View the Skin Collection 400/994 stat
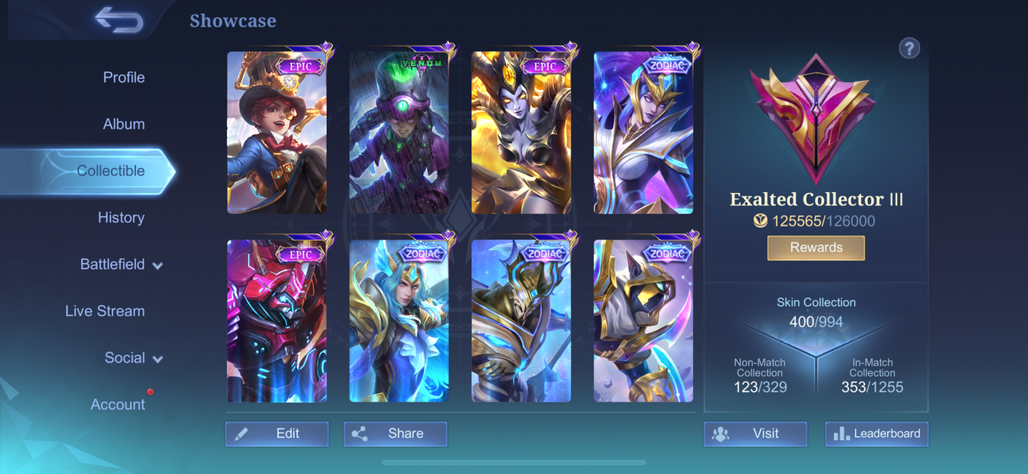The image size is (1028, 474). (x=816, y=313)
